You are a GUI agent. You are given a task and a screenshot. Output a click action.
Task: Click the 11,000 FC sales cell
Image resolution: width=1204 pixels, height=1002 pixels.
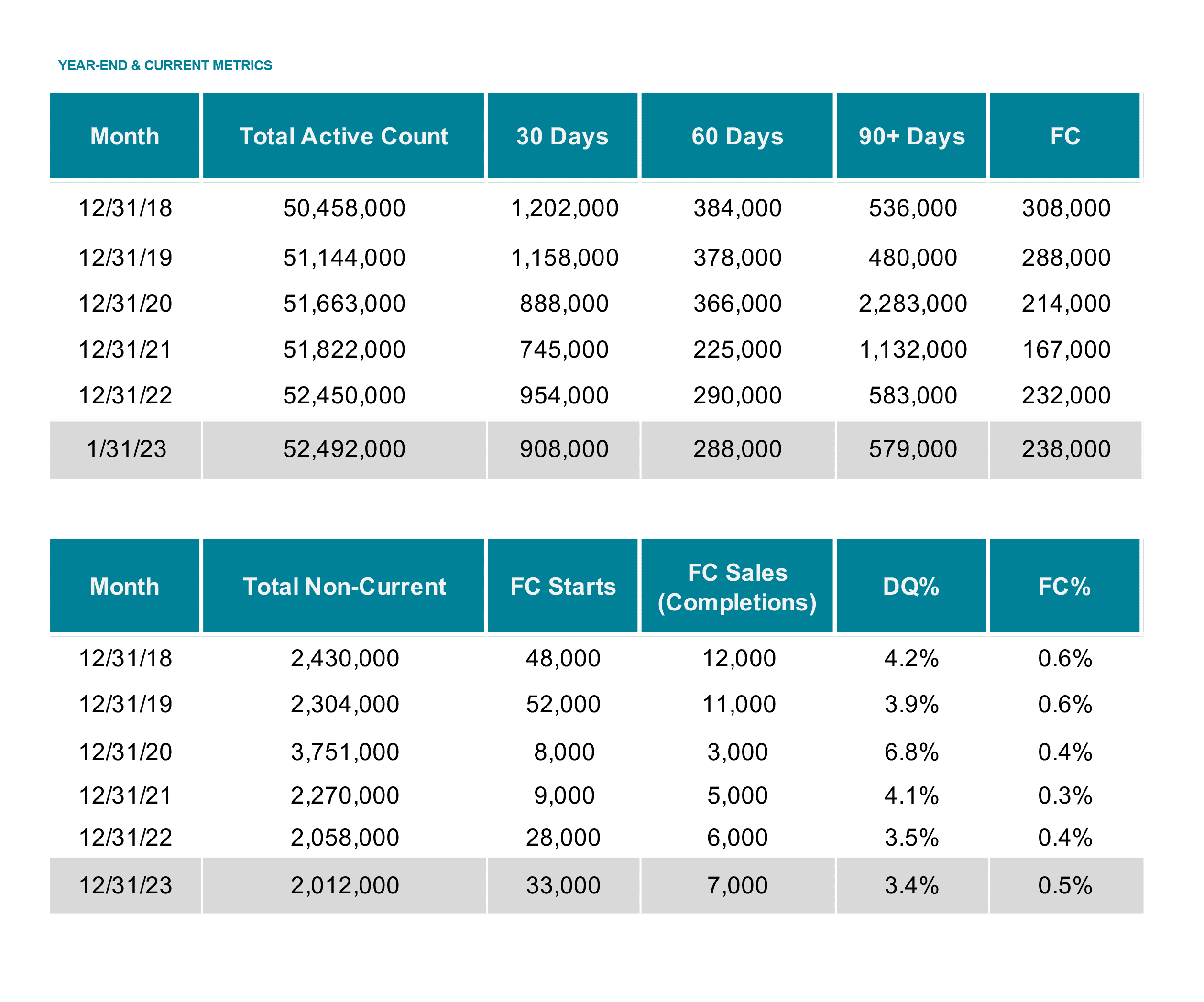point(739,705)
